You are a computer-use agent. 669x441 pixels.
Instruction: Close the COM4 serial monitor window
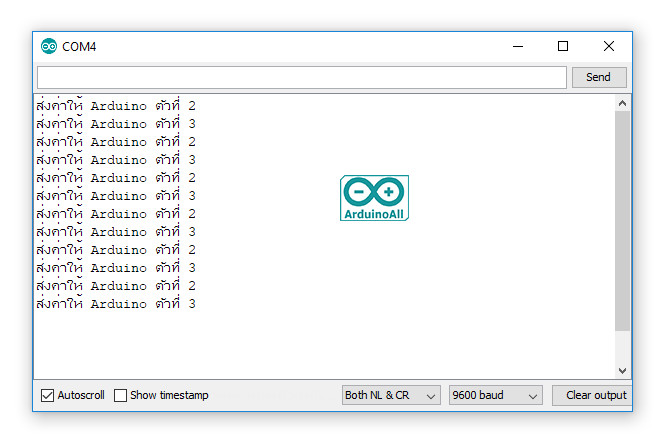tap(609, 46)
